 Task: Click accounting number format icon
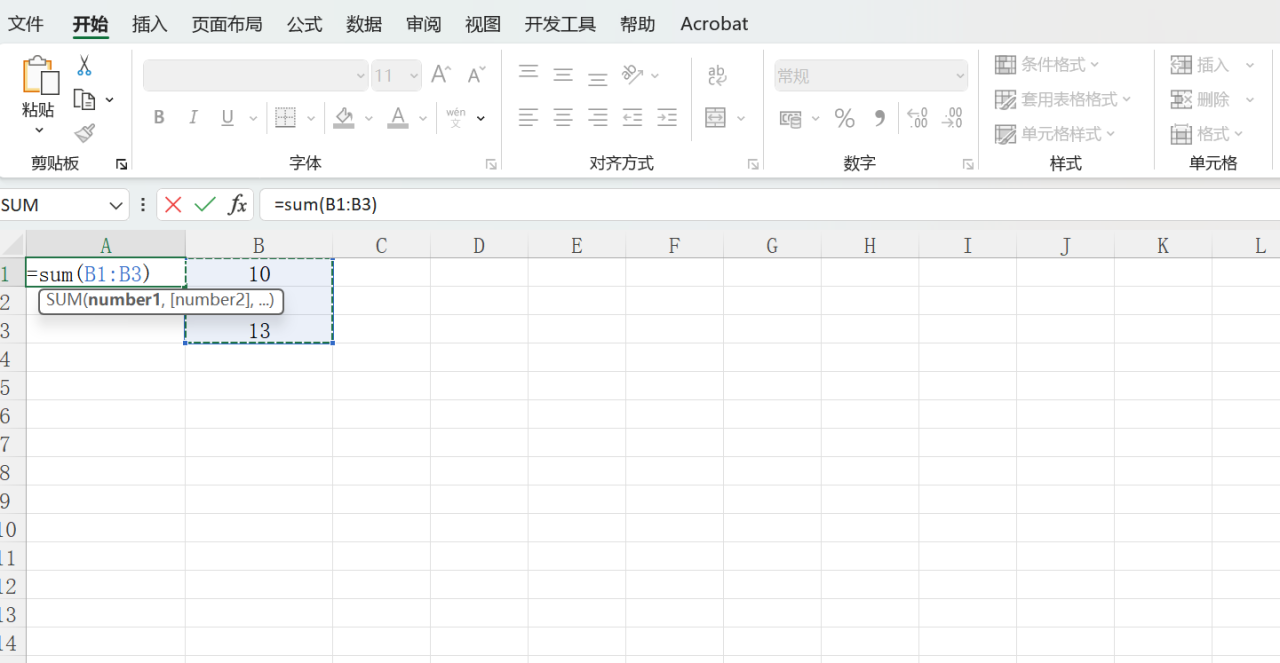click(x=791, y=119)
